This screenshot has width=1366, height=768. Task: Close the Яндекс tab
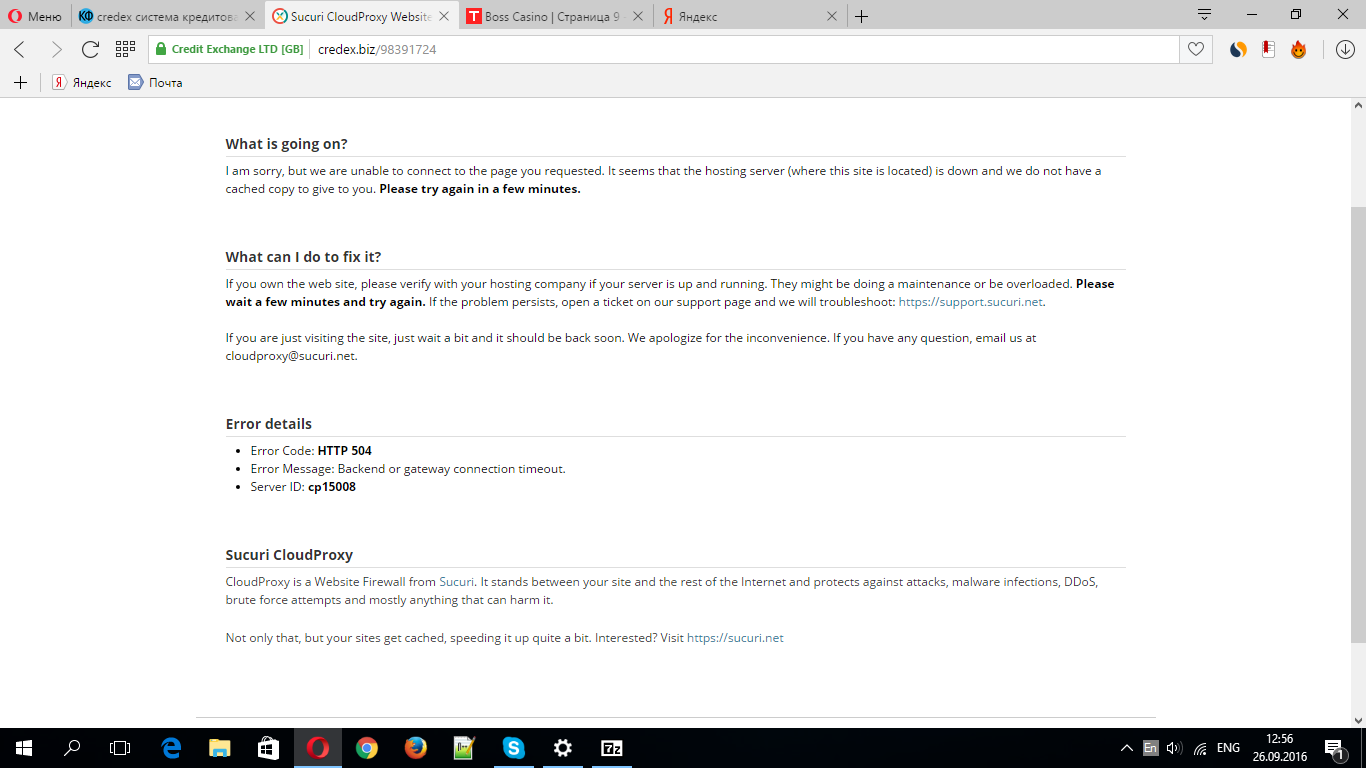[832, 16]
